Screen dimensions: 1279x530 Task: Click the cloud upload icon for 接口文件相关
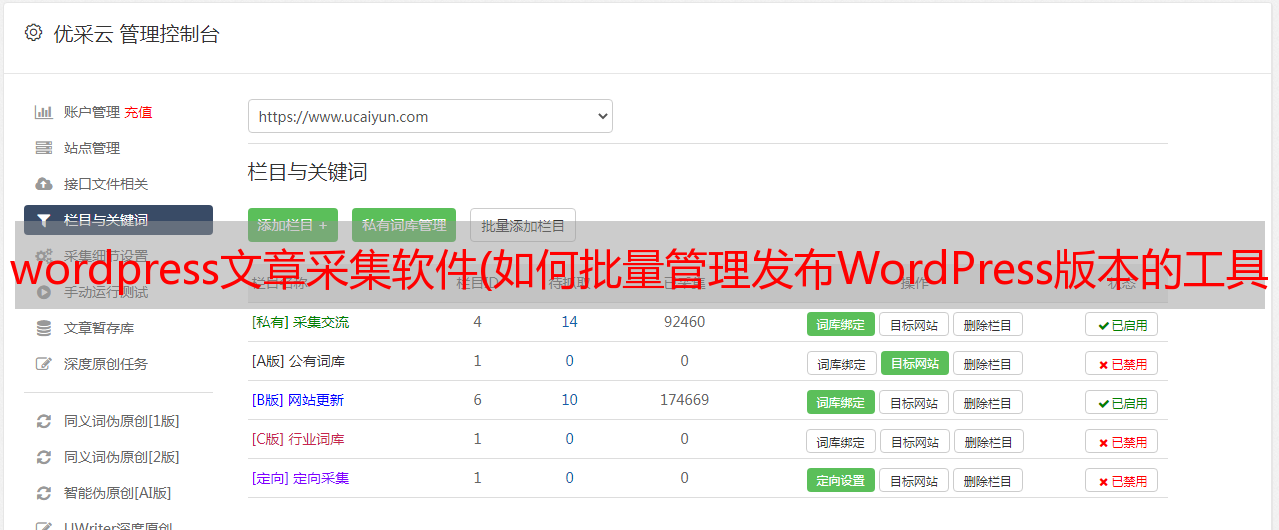point(43,184)
